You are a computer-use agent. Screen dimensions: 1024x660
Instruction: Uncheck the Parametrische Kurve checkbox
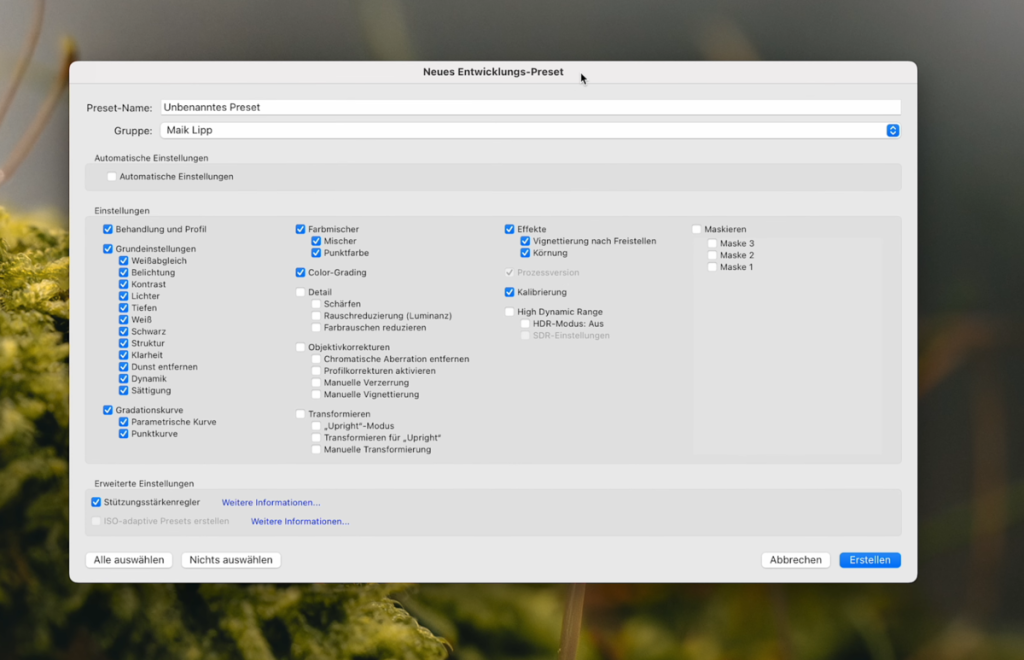pyautogui.click(x=124, y=422)
